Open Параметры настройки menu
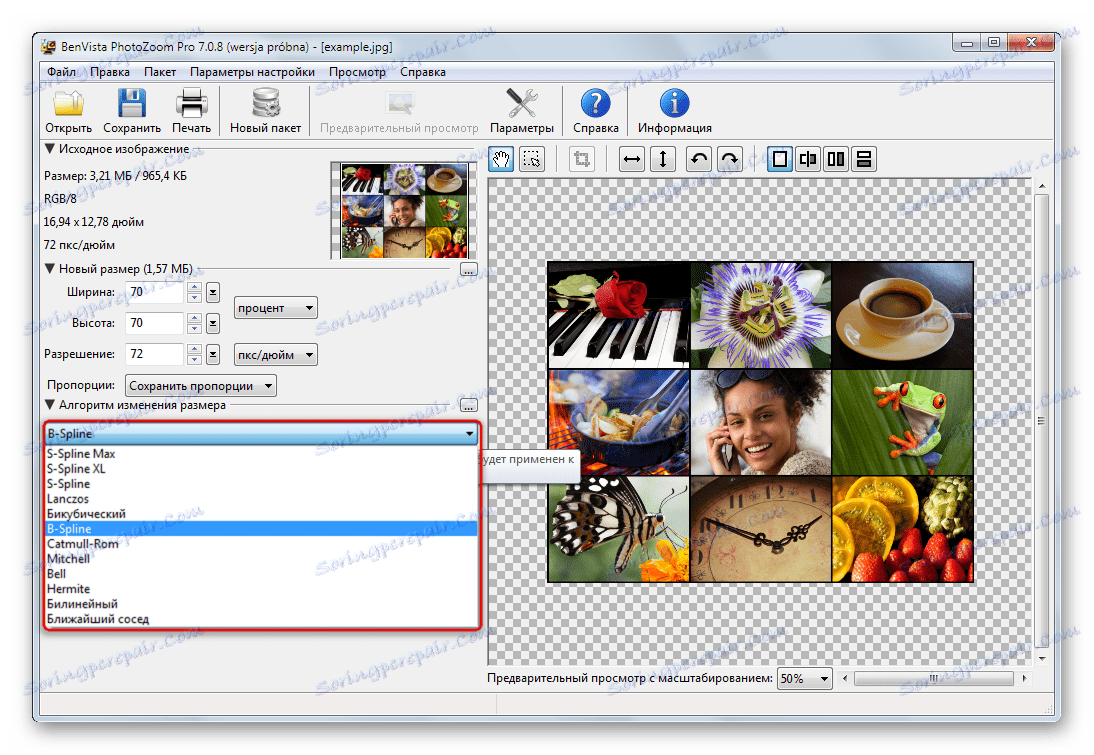1094x755 pixels. pyautogui.click(x=252, y=72)
